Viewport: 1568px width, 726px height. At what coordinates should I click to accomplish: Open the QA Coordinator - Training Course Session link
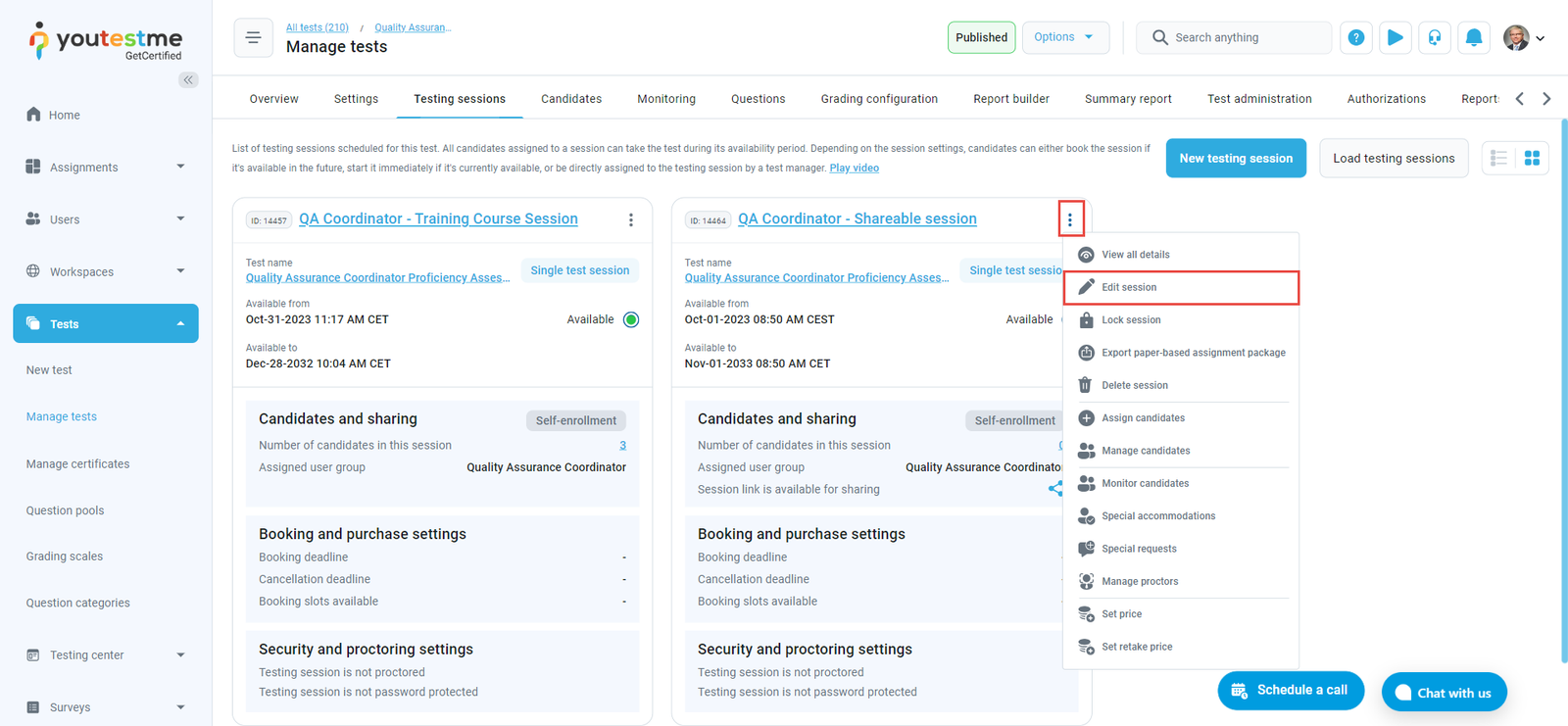tap(438, 218)
